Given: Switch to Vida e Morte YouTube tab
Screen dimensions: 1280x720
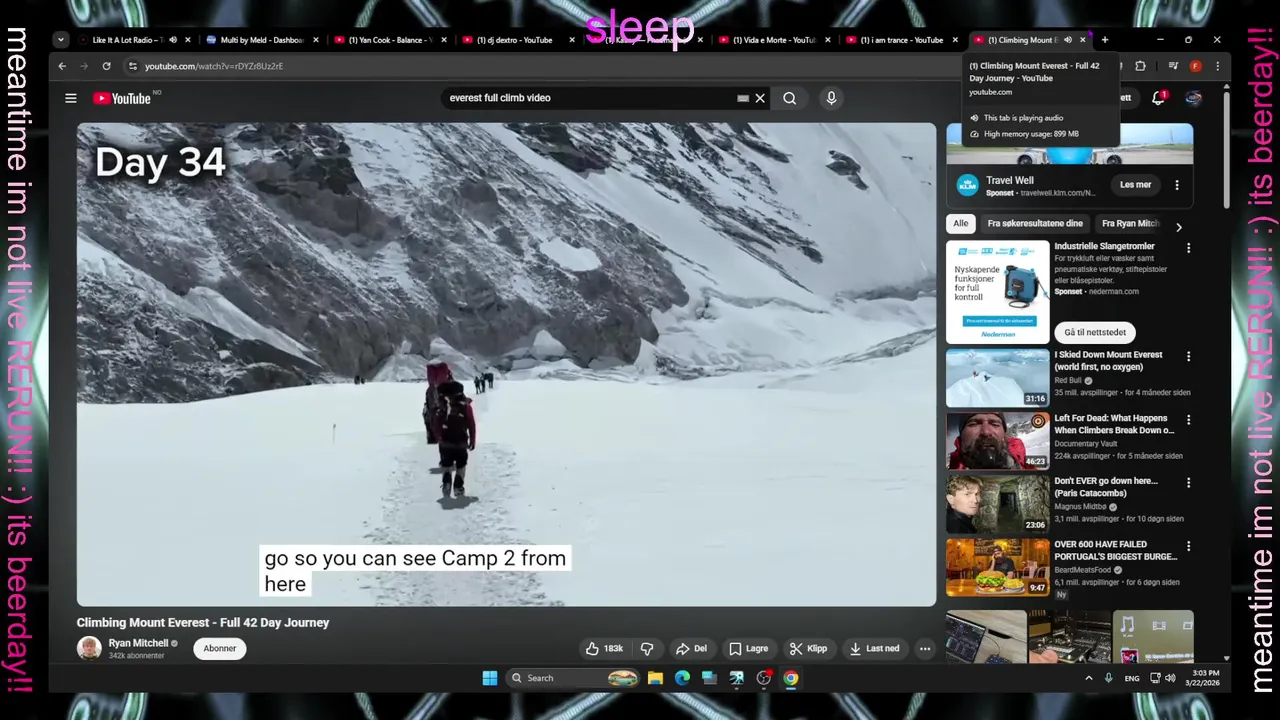Looking at the screenshot, I should pyautogui.click(x=772, y=40).
